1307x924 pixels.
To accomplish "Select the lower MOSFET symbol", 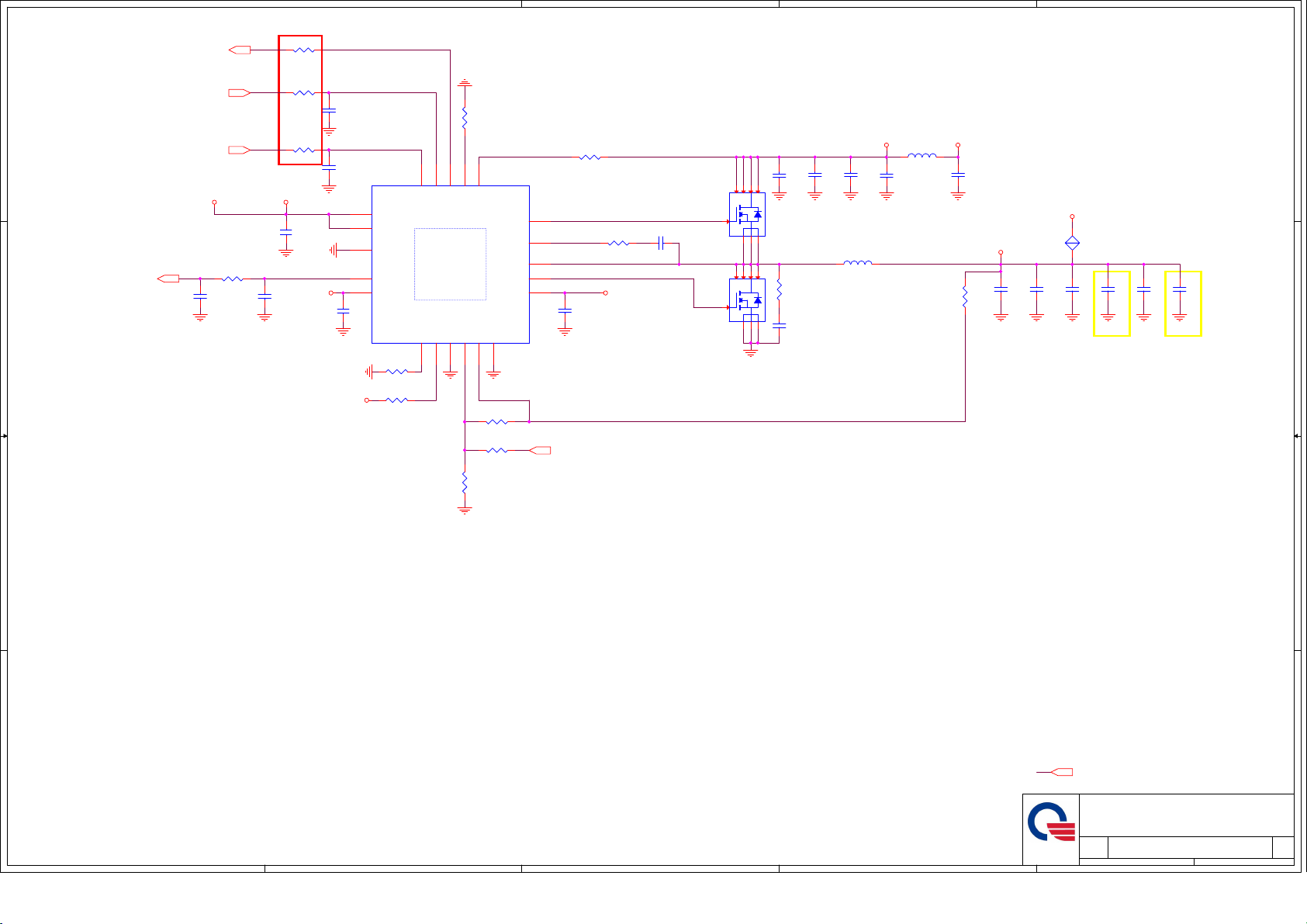I will (747, 300).
